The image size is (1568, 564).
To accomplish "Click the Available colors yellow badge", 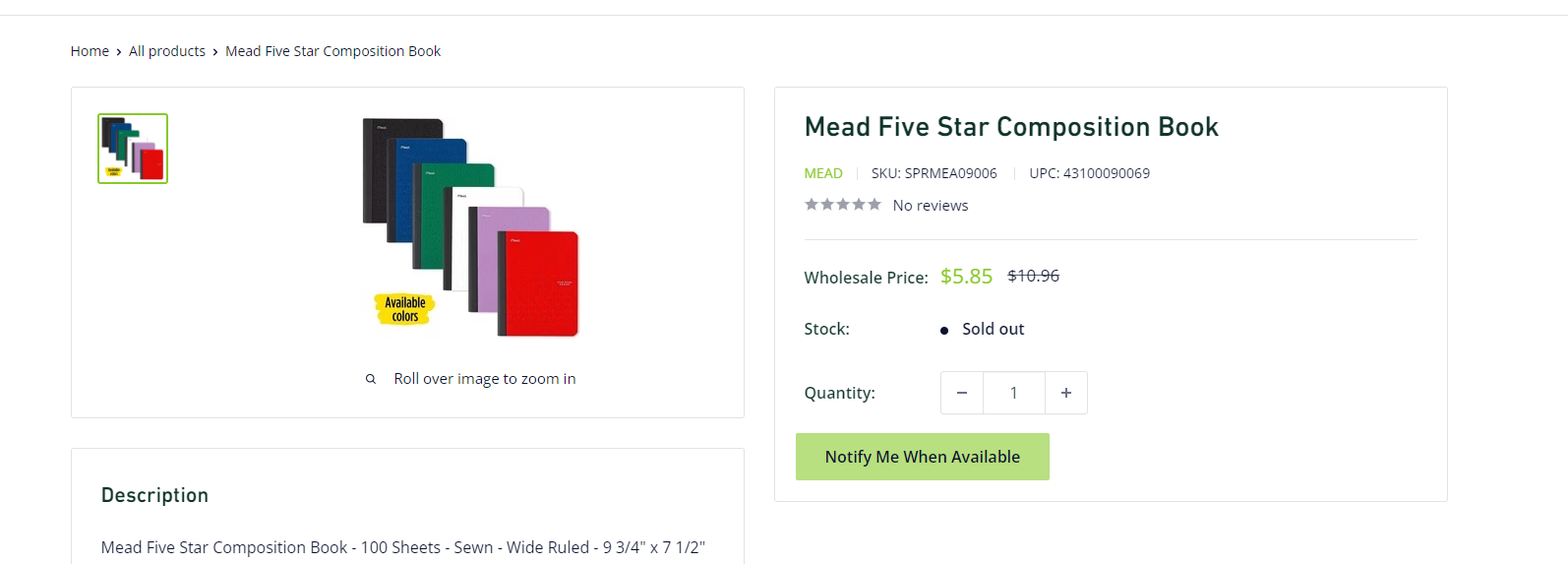I will pos(404,309).
